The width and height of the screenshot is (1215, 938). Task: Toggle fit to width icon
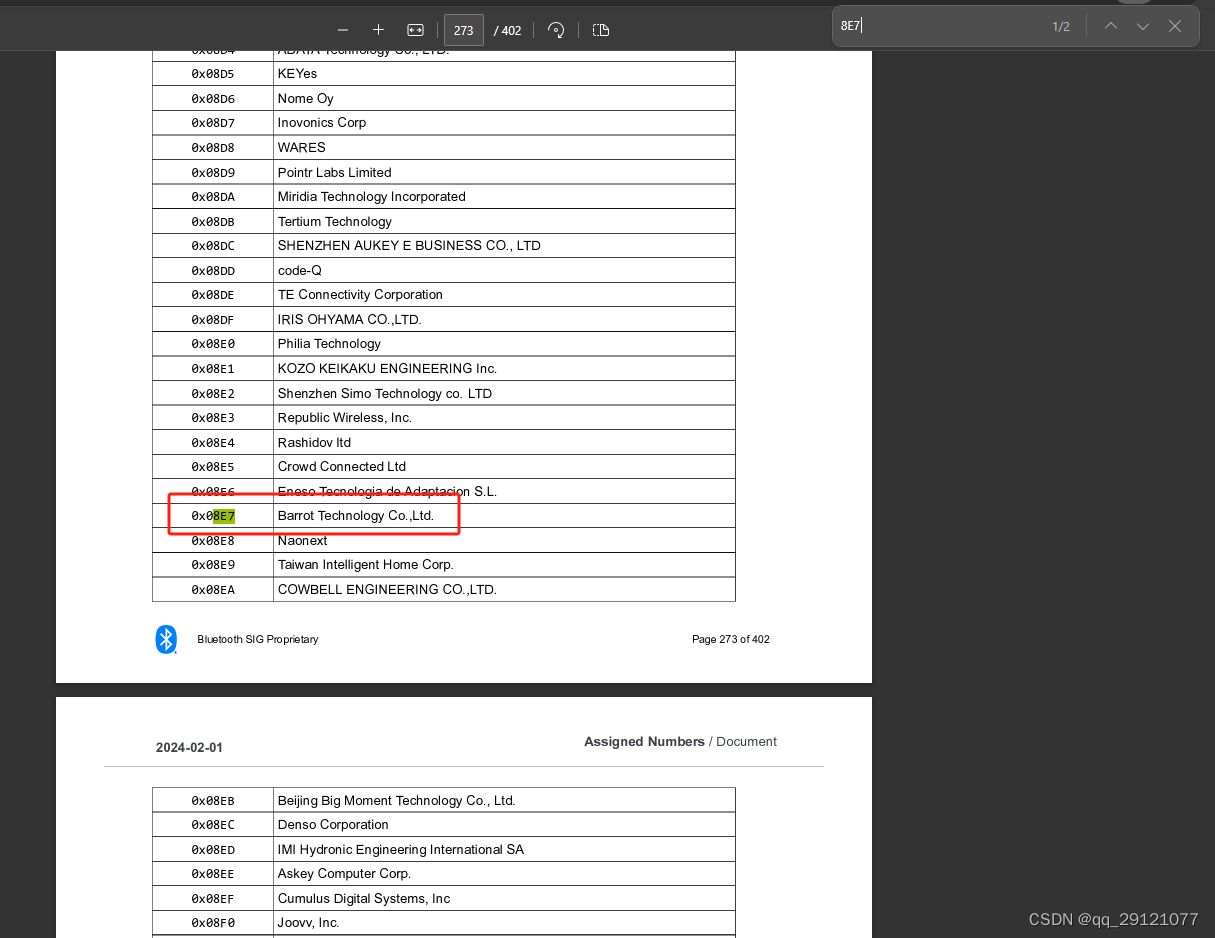coord(415,30)
